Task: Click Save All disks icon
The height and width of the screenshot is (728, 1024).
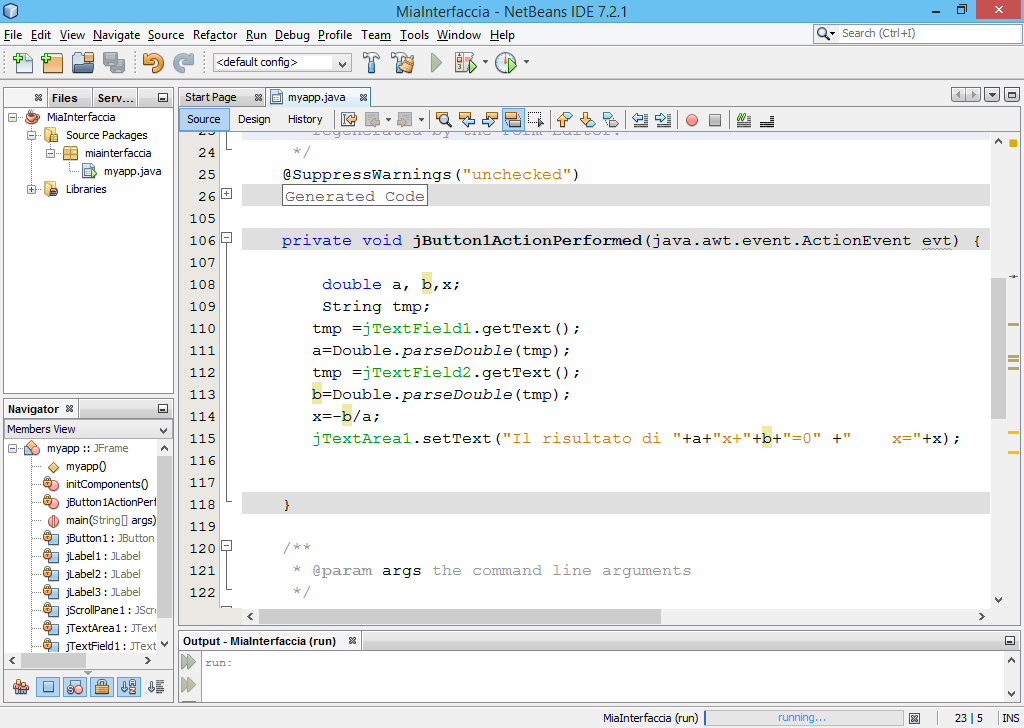Action: (113, 63)
